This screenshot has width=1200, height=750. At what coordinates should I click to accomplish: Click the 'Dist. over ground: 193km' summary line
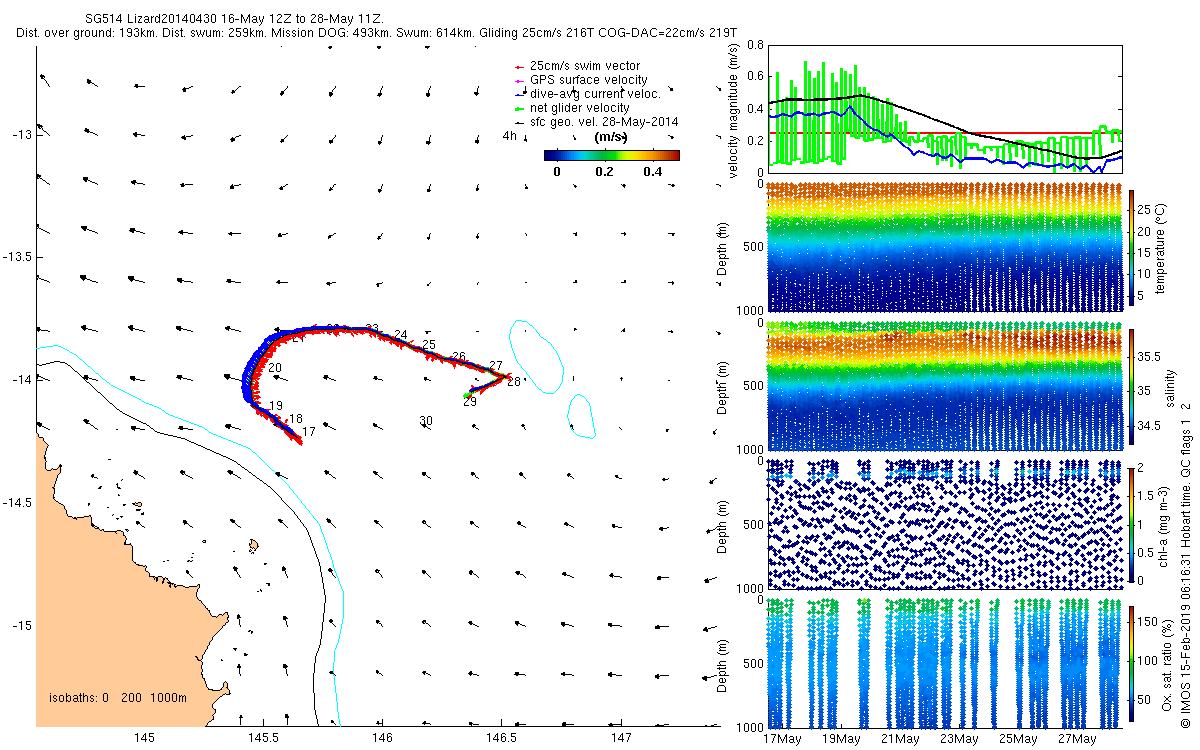pyautogui.click(x=377, y=33)
